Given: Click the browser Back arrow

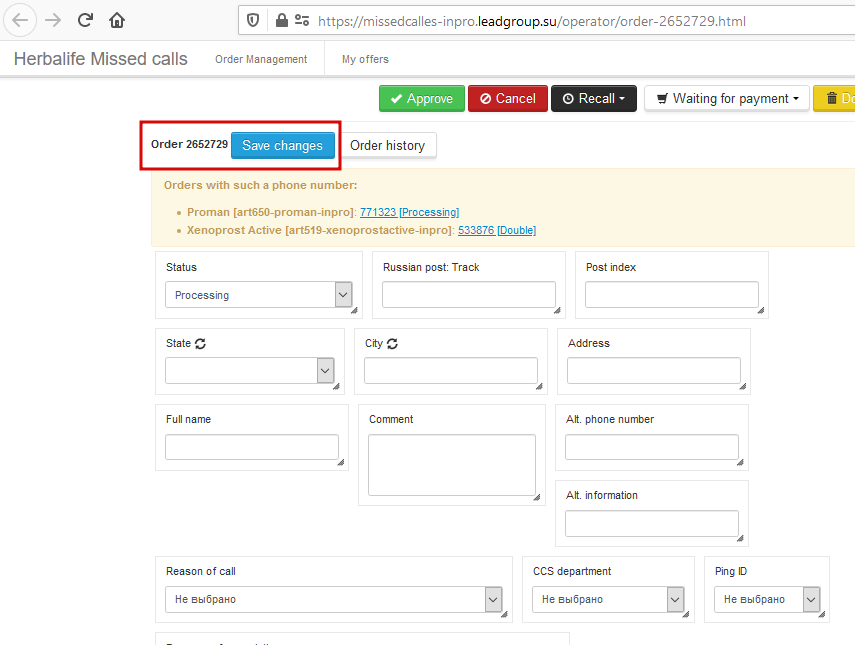Looking at the screenshot, I should 20,20.
